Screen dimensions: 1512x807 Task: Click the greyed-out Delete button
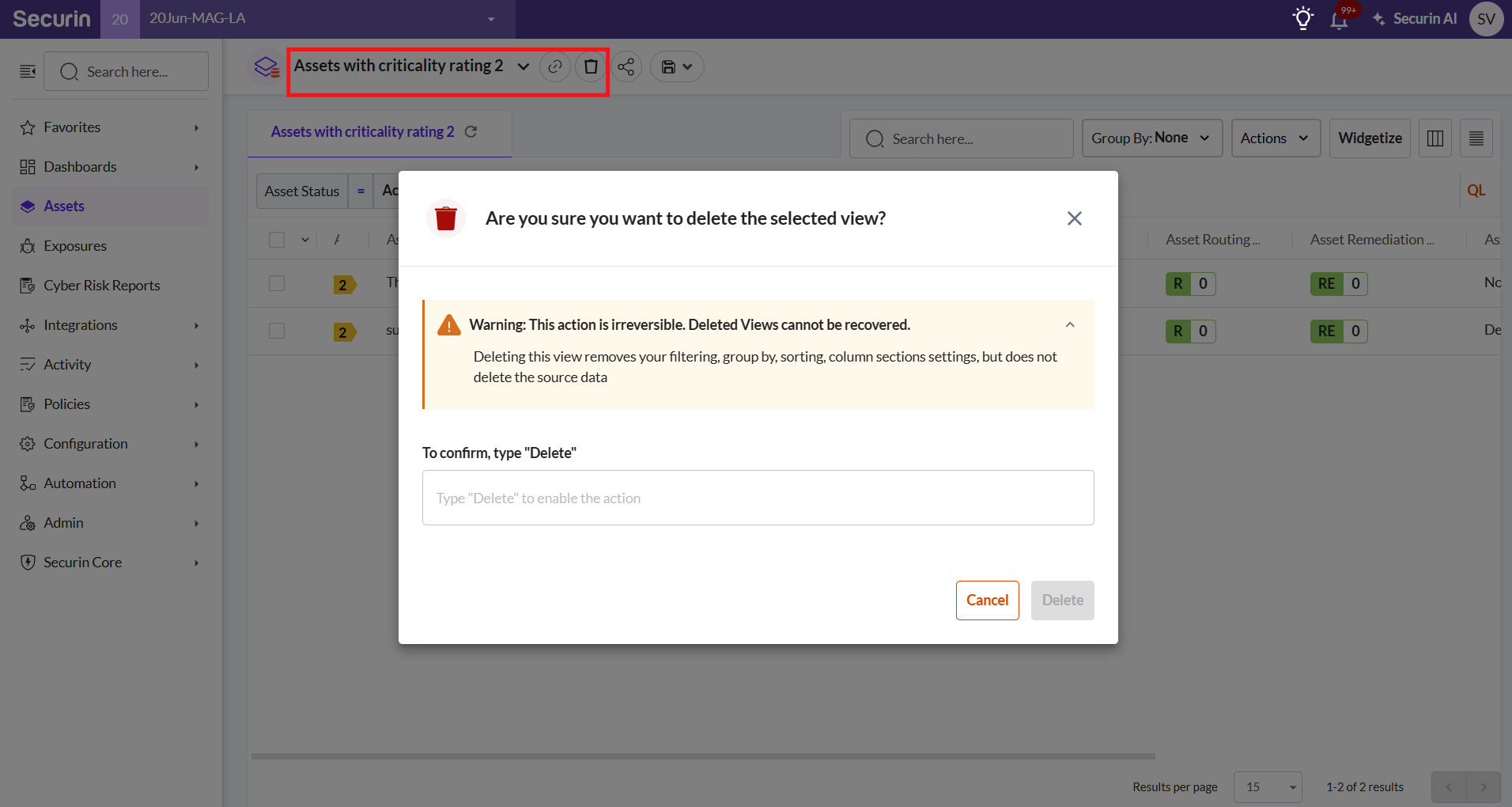click(1063, 601)
